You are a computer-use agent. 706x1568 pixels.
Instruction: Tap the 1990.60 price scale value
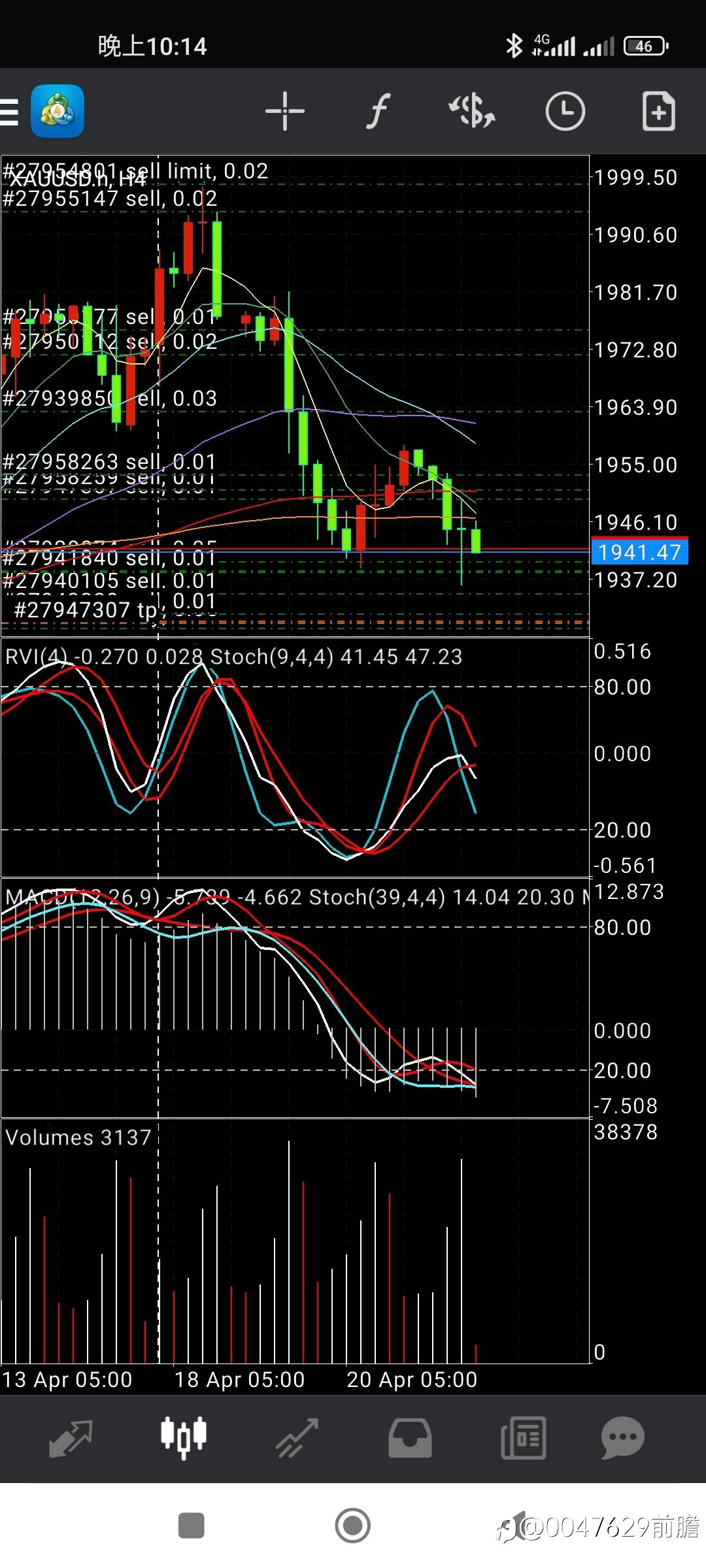tap(635, 235)
